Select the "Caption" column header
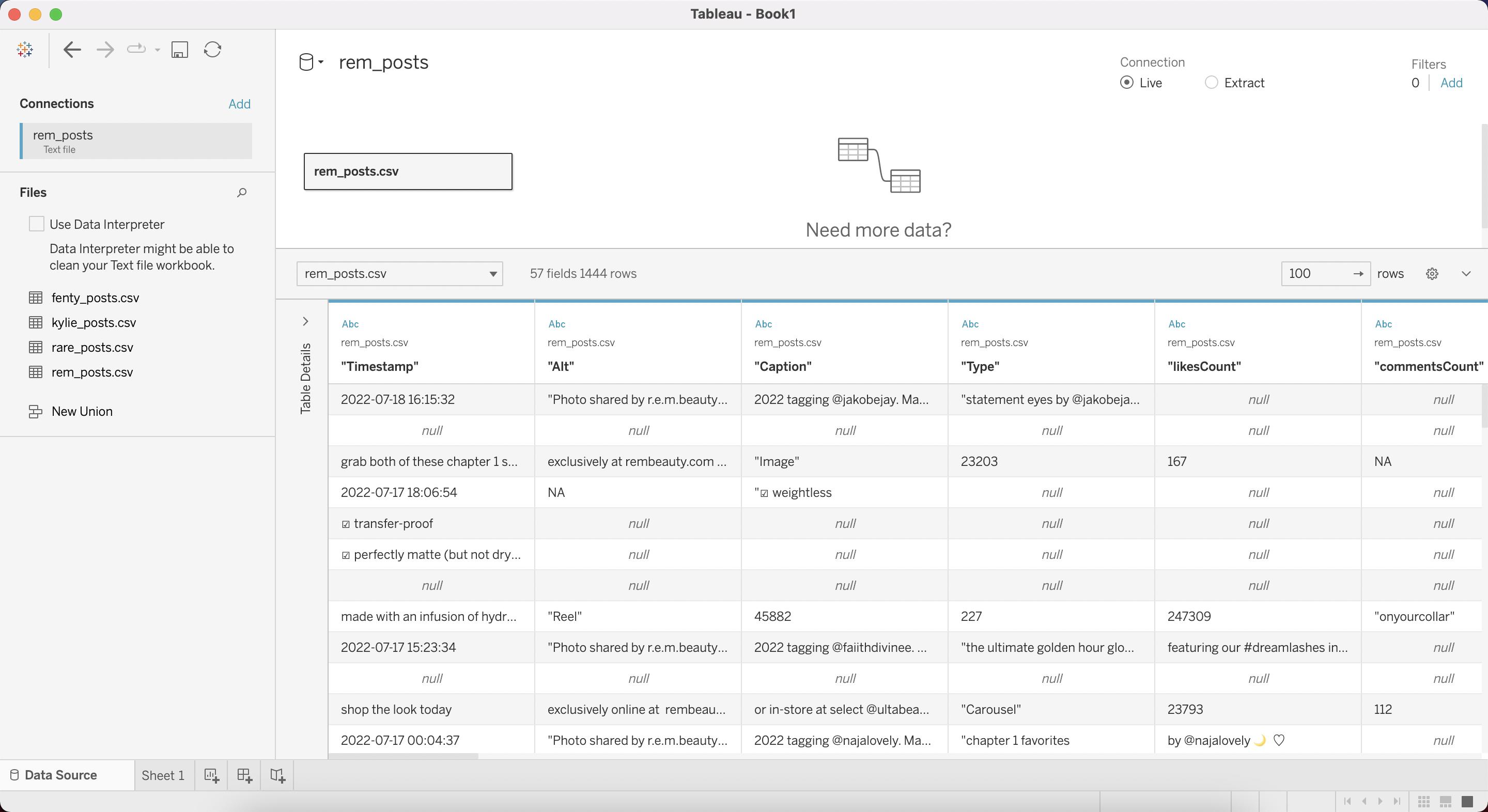 click(x=783, y=366)
